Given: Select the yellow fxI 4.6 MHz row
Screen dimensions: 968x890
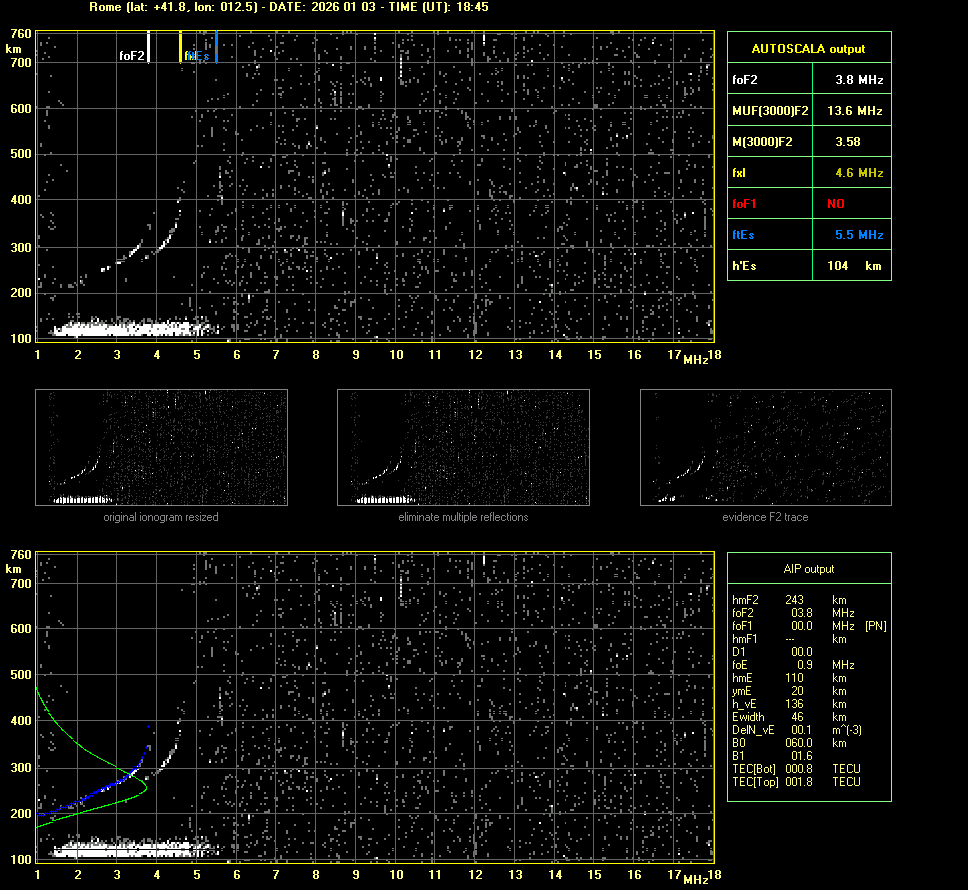Looking at the screenshot, I should [x=808, y=172].
